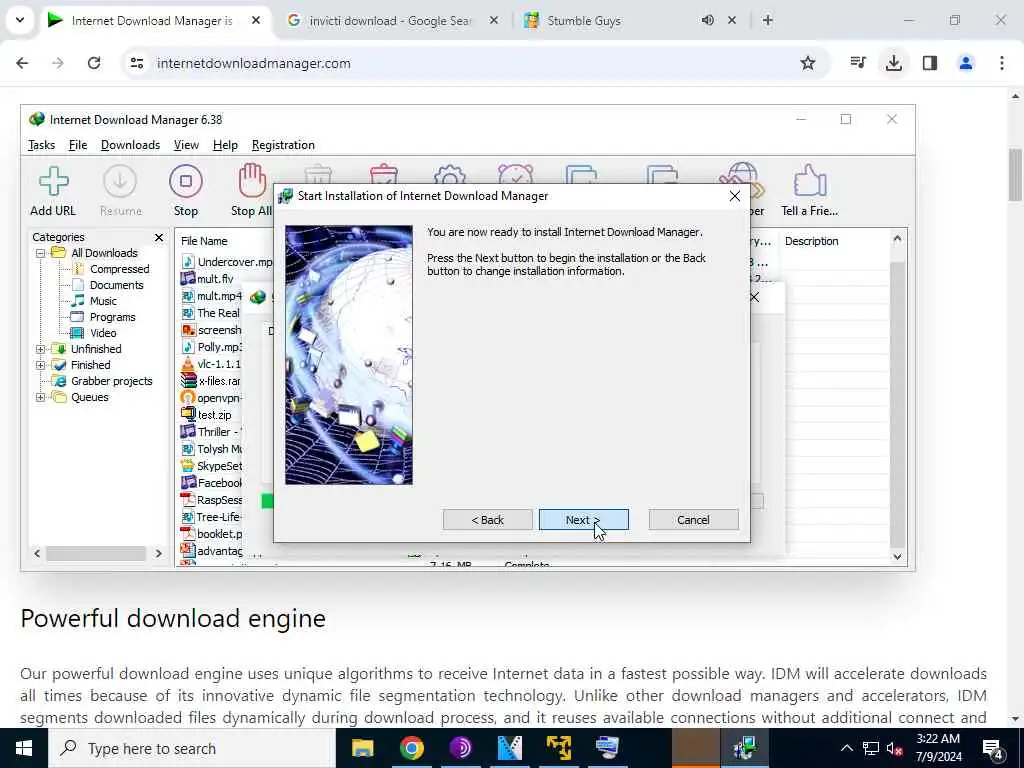Close the Start Installation dialog
The image size is (1024, 768).
(735, 196)
